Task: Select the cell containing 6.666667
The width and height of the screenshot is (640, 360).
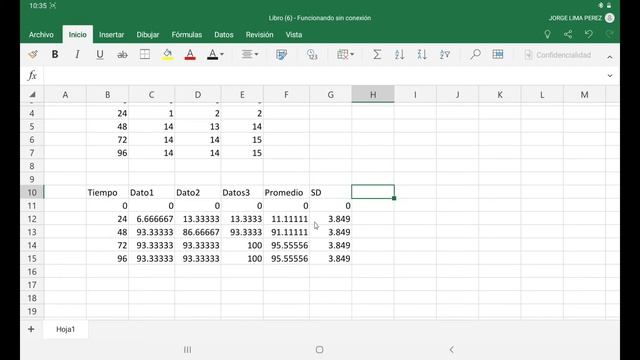Action: (152, 219)
